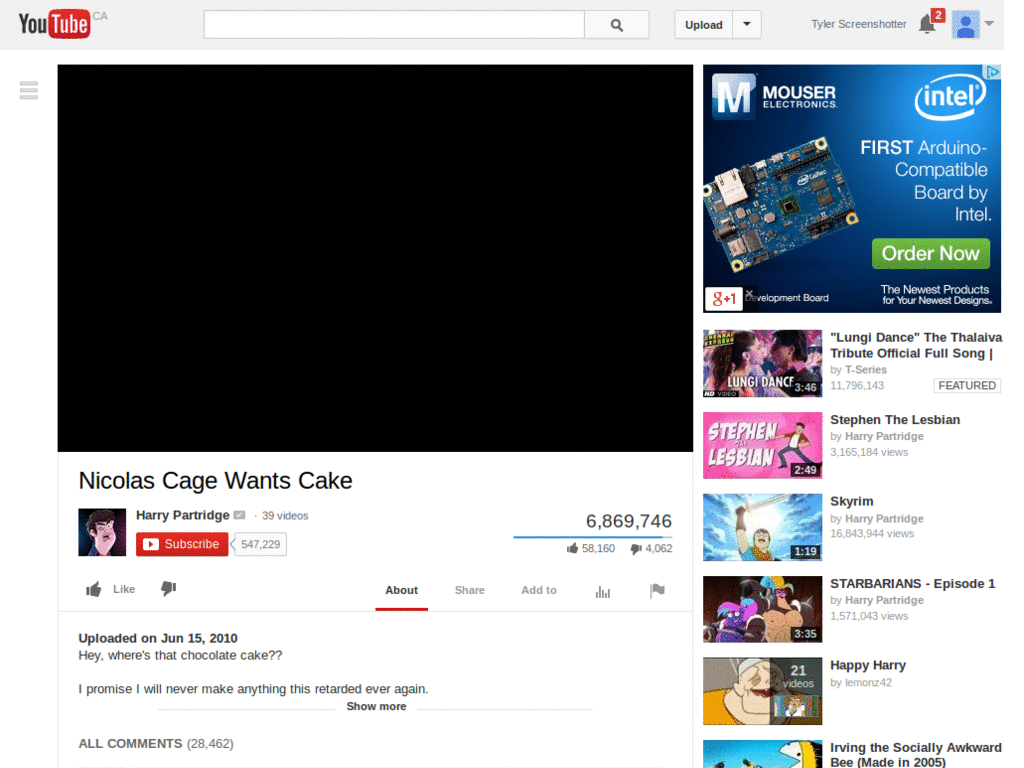The image size is (1024, 768).
Task: Open Irving the Socially Awkward Bee title
Action: pos(916,754)
